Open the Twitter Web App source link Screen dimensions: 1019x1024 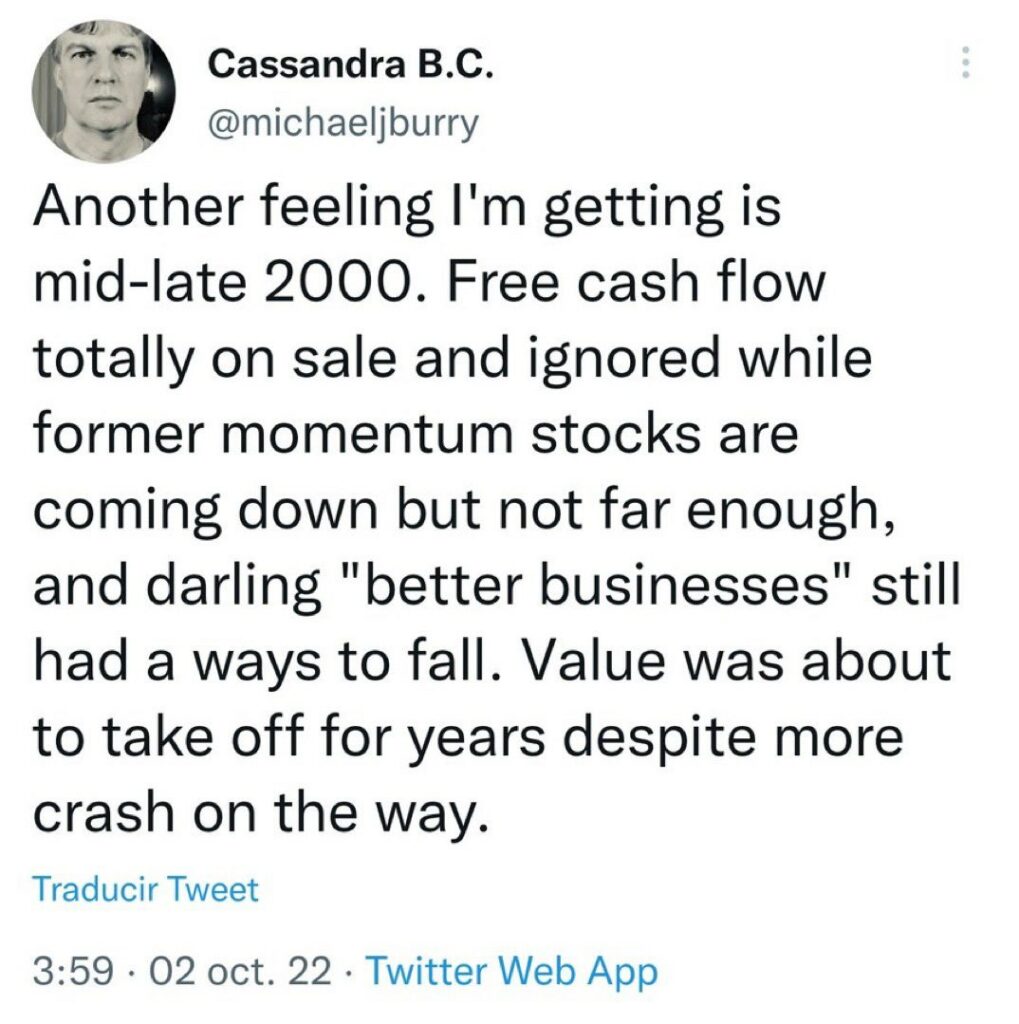(512, 970)
